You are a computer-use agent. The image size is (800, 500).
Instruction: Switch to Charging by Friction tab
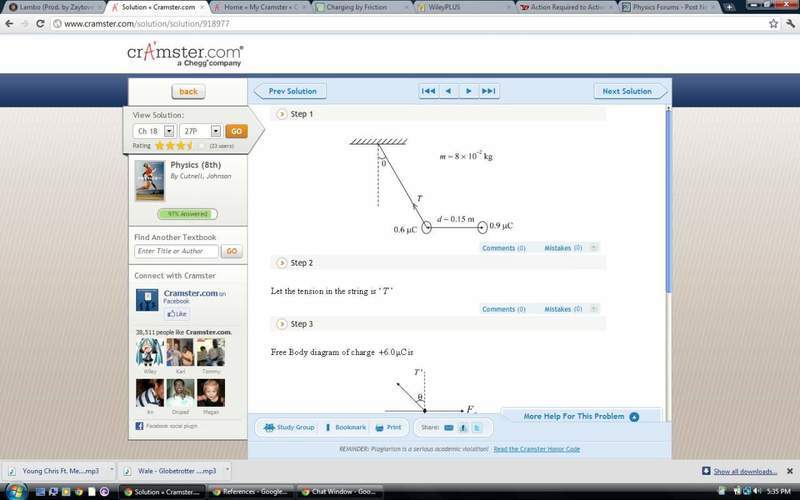361,7
